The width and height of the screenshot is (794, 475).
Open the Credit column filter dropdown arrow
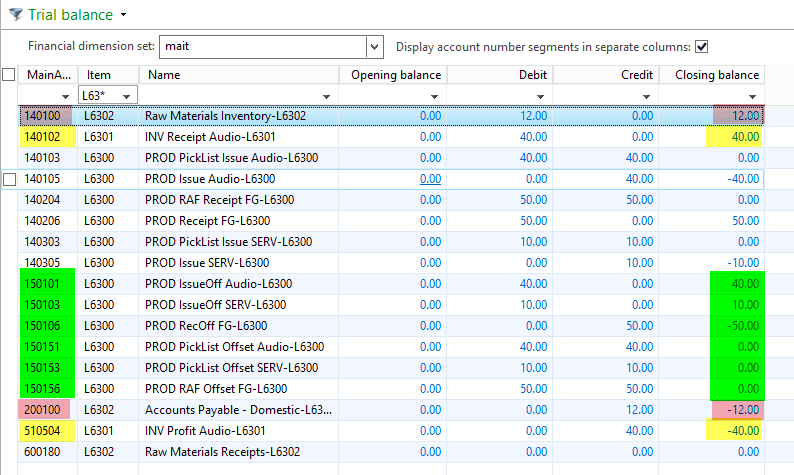coord(646,95)
